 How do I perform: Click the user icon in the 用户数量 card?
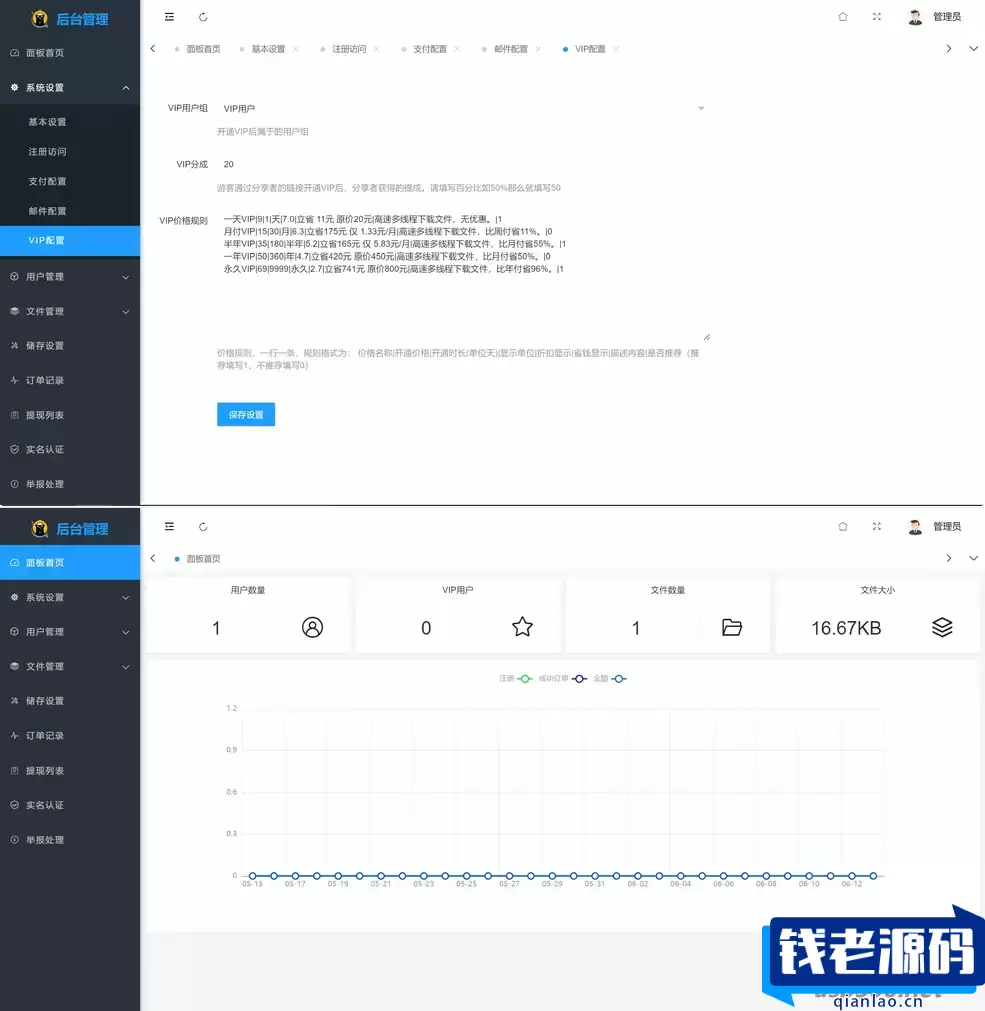coord(312,627)
